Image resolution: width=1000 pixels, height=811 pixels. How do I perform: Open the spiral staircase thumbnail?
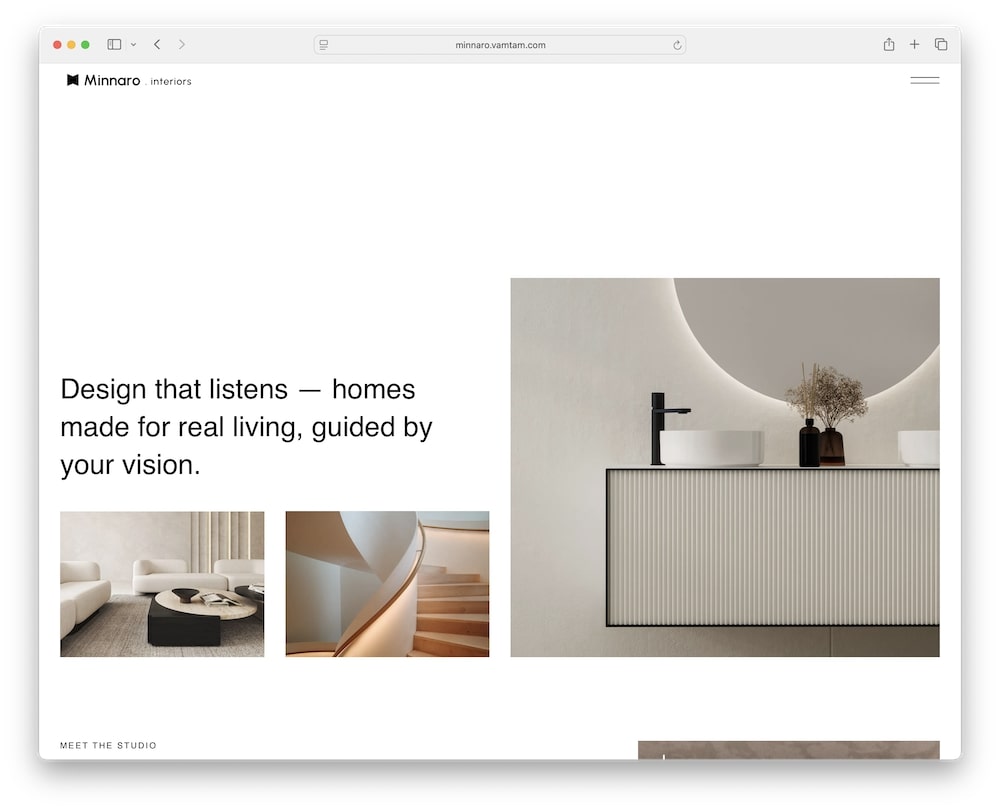pyautogui.click(x=387, y=584)
